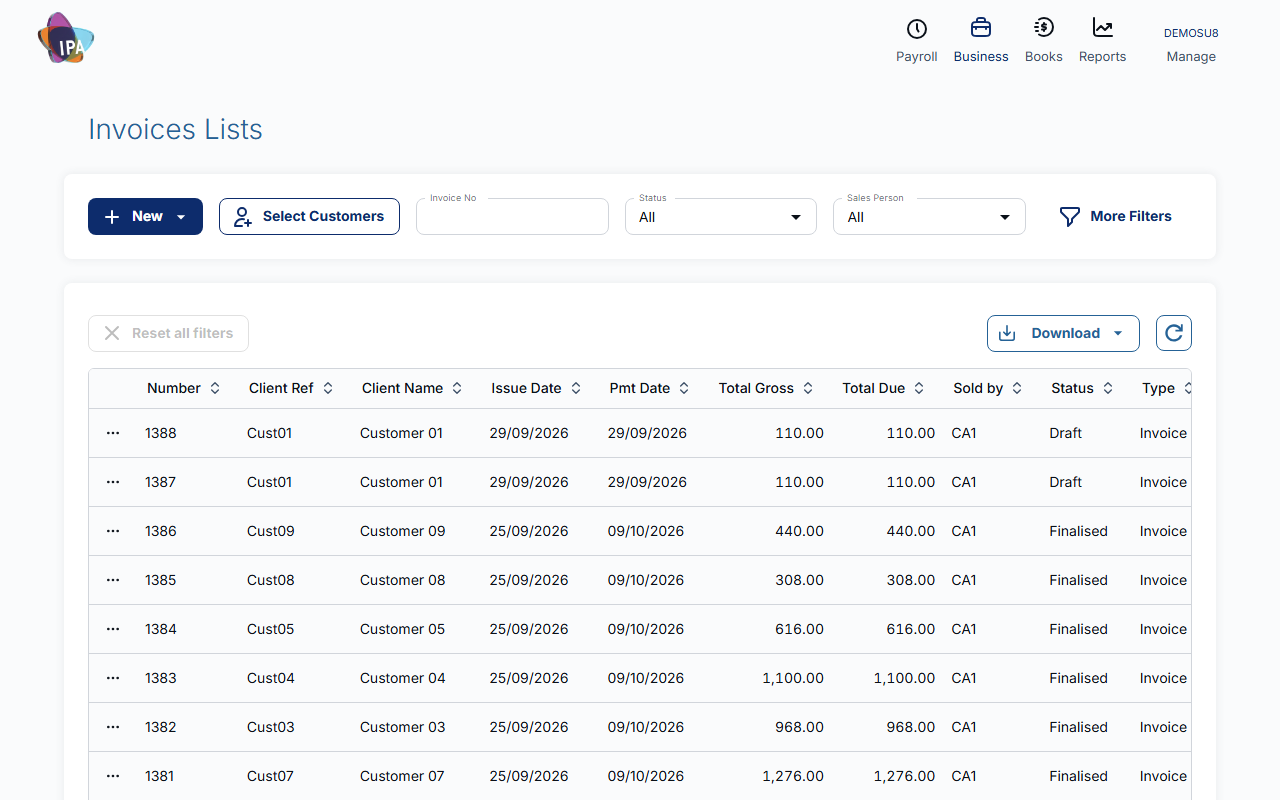1280x800 pixels.
Task: Click Reset all filters button
Action: [168, 333]
